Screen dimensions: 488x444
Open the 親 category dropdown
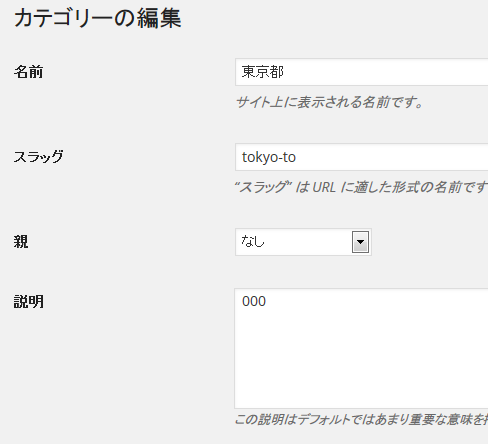pyautogui.click(x=303, y=242)
